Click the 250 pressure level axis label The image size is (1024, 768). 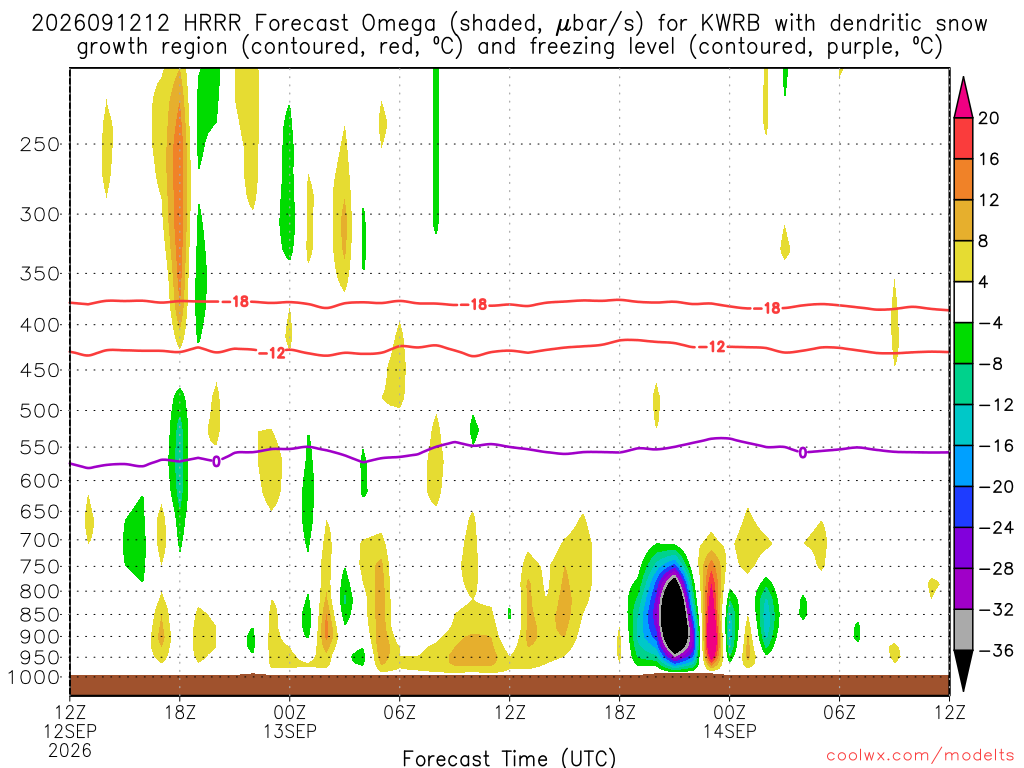click(x=40, y=144)
